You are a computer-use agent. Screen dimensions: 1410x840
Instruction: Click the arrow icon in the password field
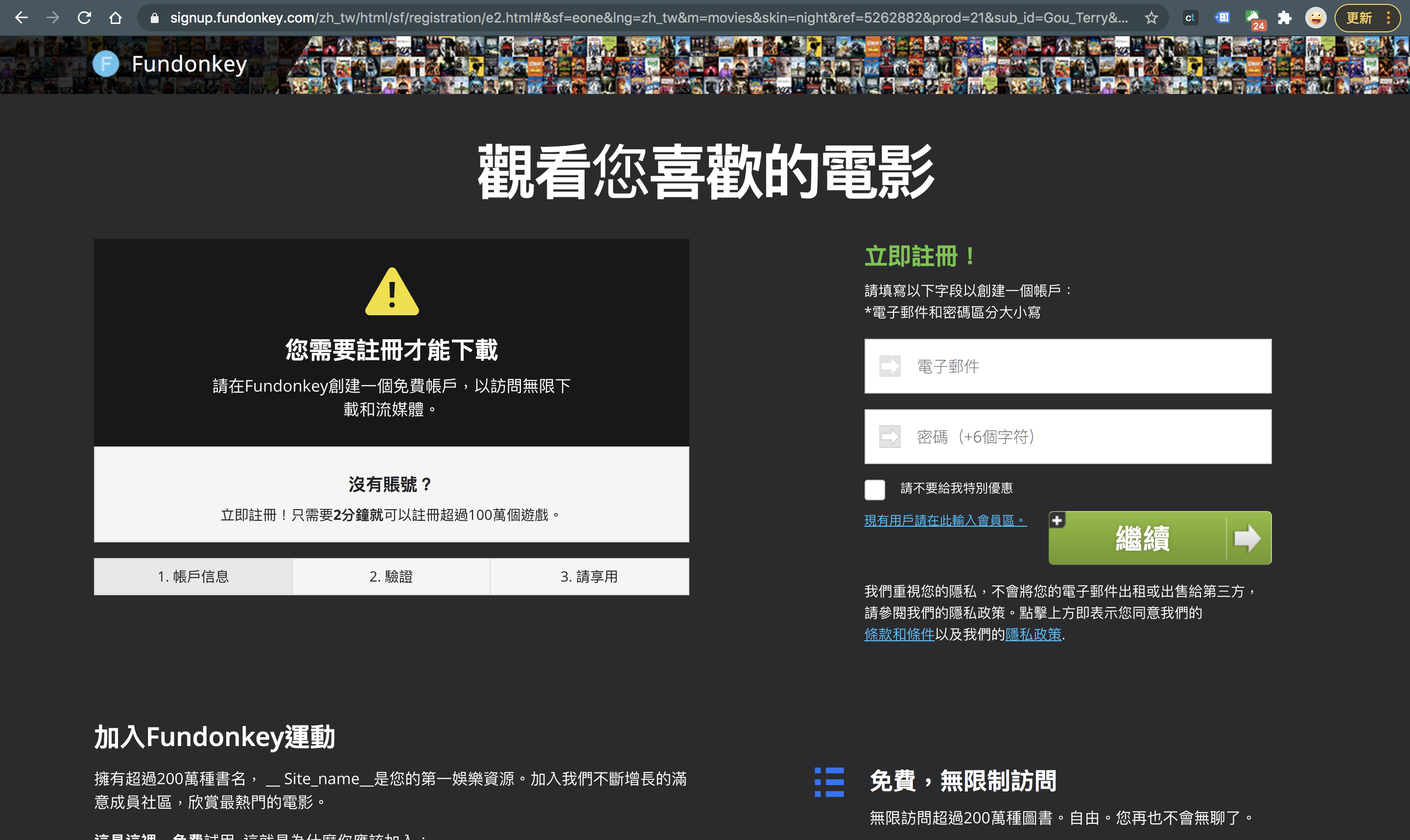[x=890, y=437]
